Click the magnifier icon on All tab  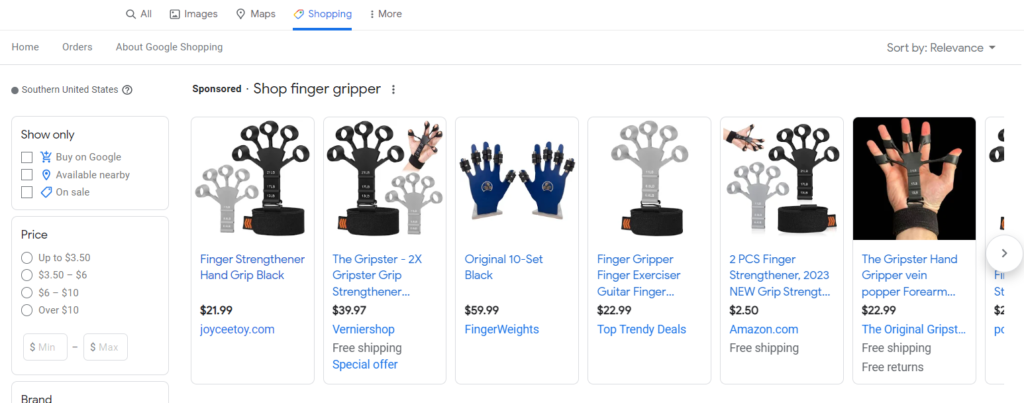pyautogui.click(x=131, y=14)
